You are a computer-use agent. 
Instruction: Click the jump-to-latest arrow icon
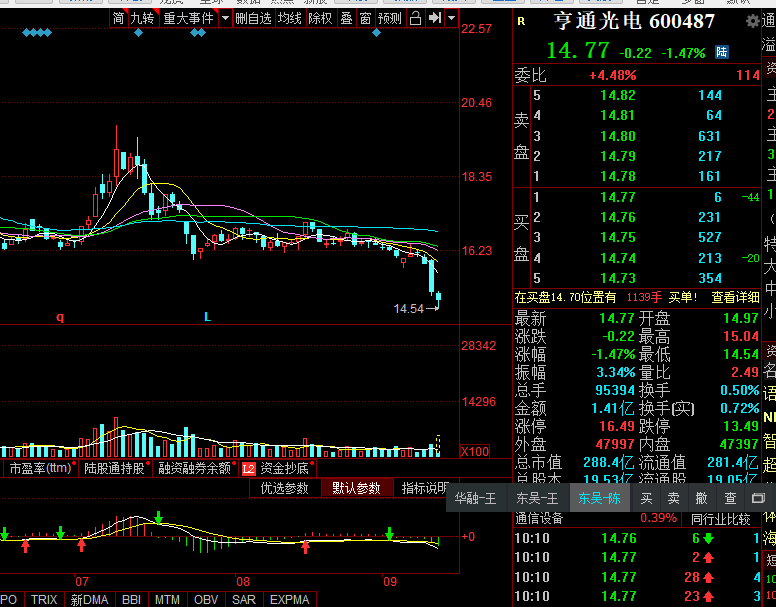[435, 19]
